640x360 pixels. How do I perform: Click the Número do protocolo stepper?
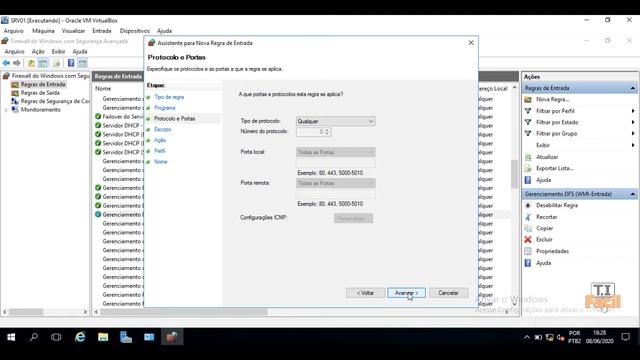(327, 132)
